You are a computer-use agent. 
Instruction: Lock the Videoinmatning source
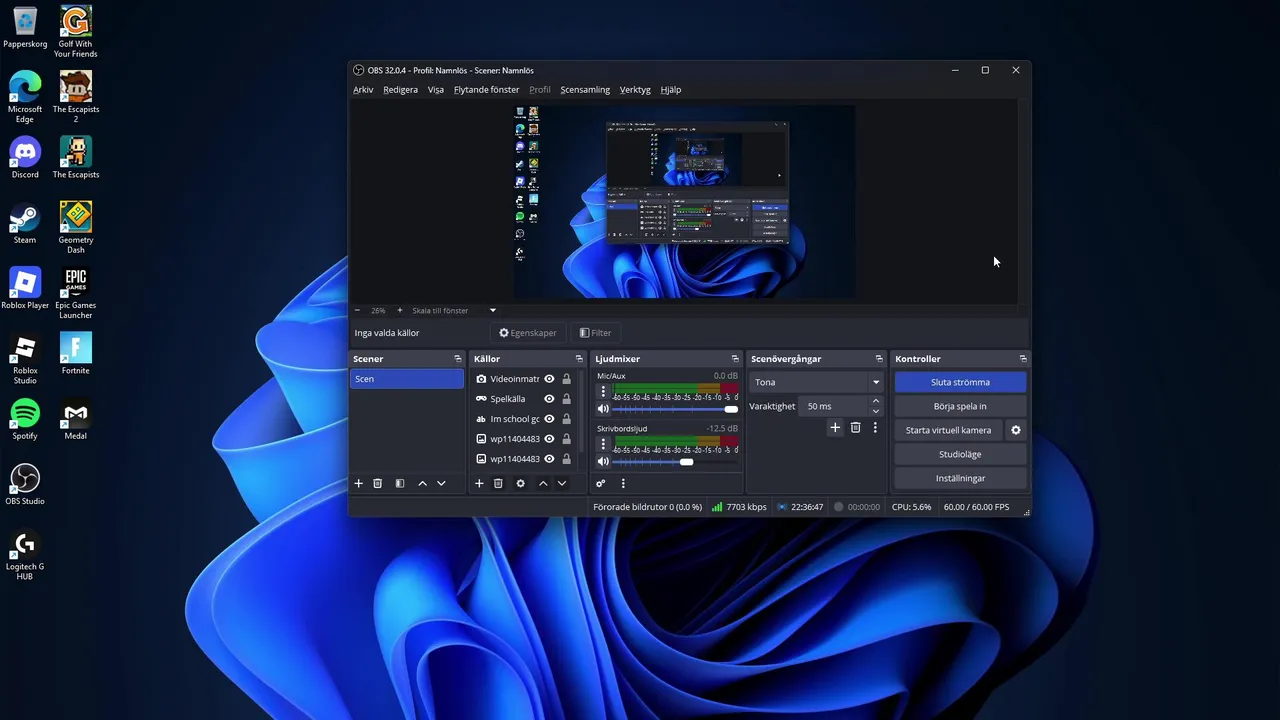[566, 379]
